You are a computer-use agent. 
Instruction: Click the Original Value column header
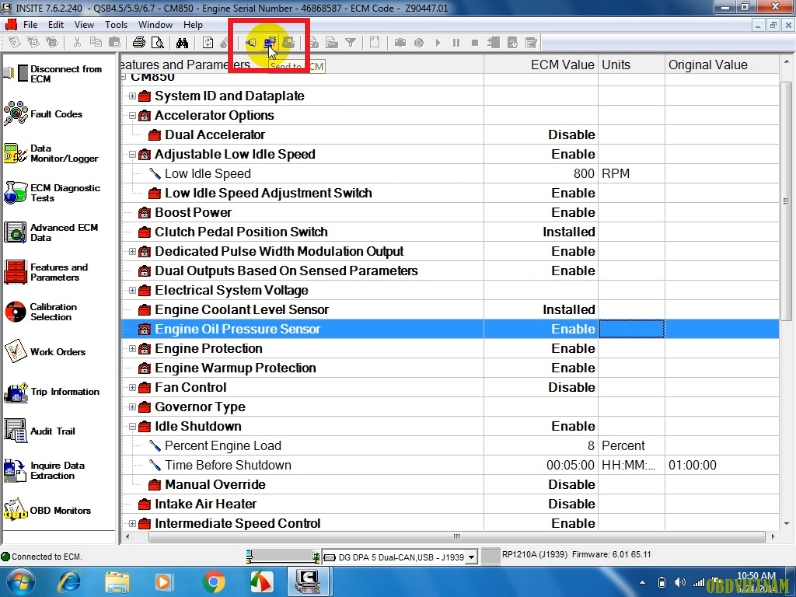pyautogui.click(x=722, y=64)
